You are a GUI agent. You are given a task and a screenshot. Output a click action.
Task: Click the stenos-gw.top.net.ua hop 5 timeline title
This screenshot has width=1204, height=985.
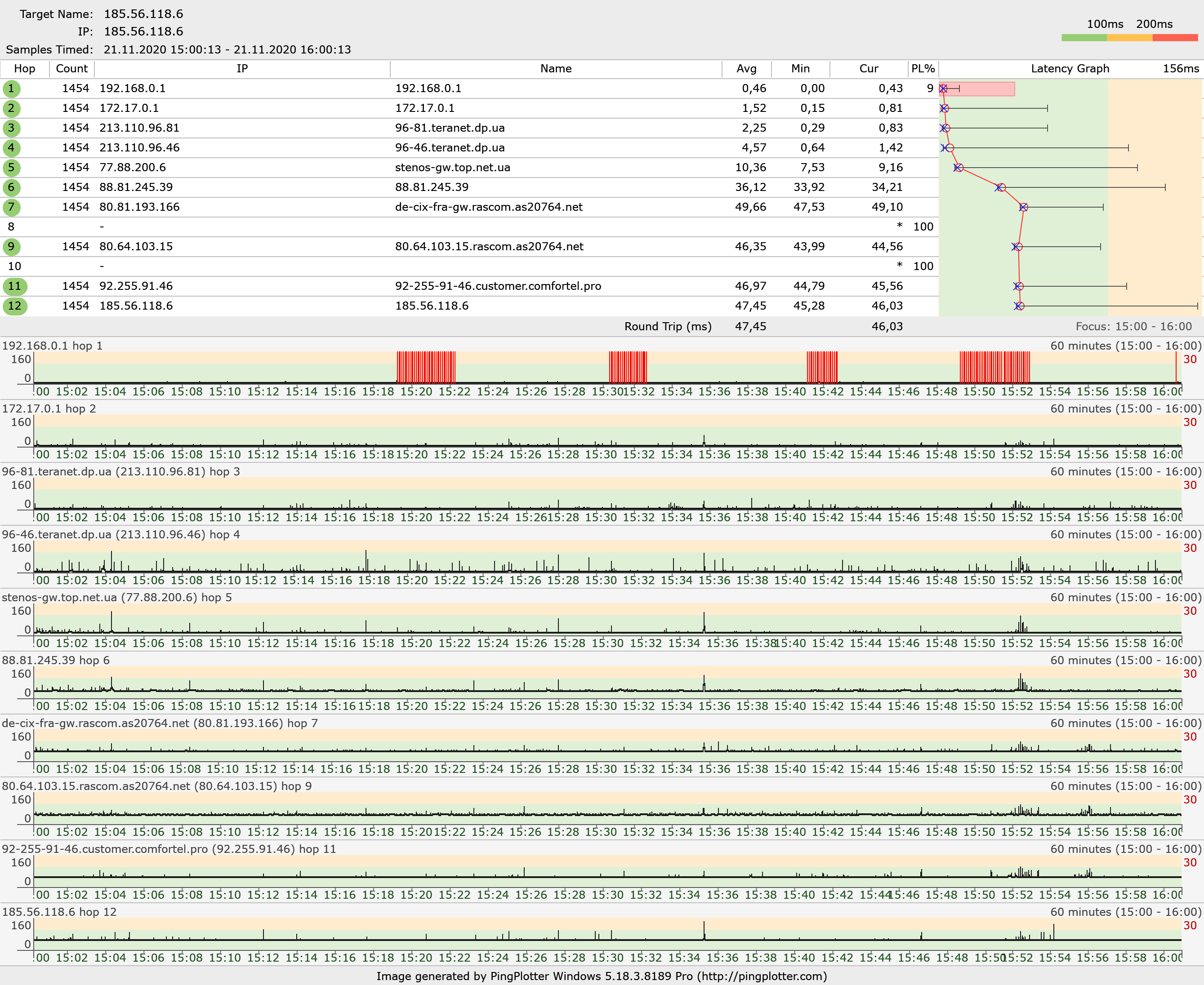(x=117, y=598)
